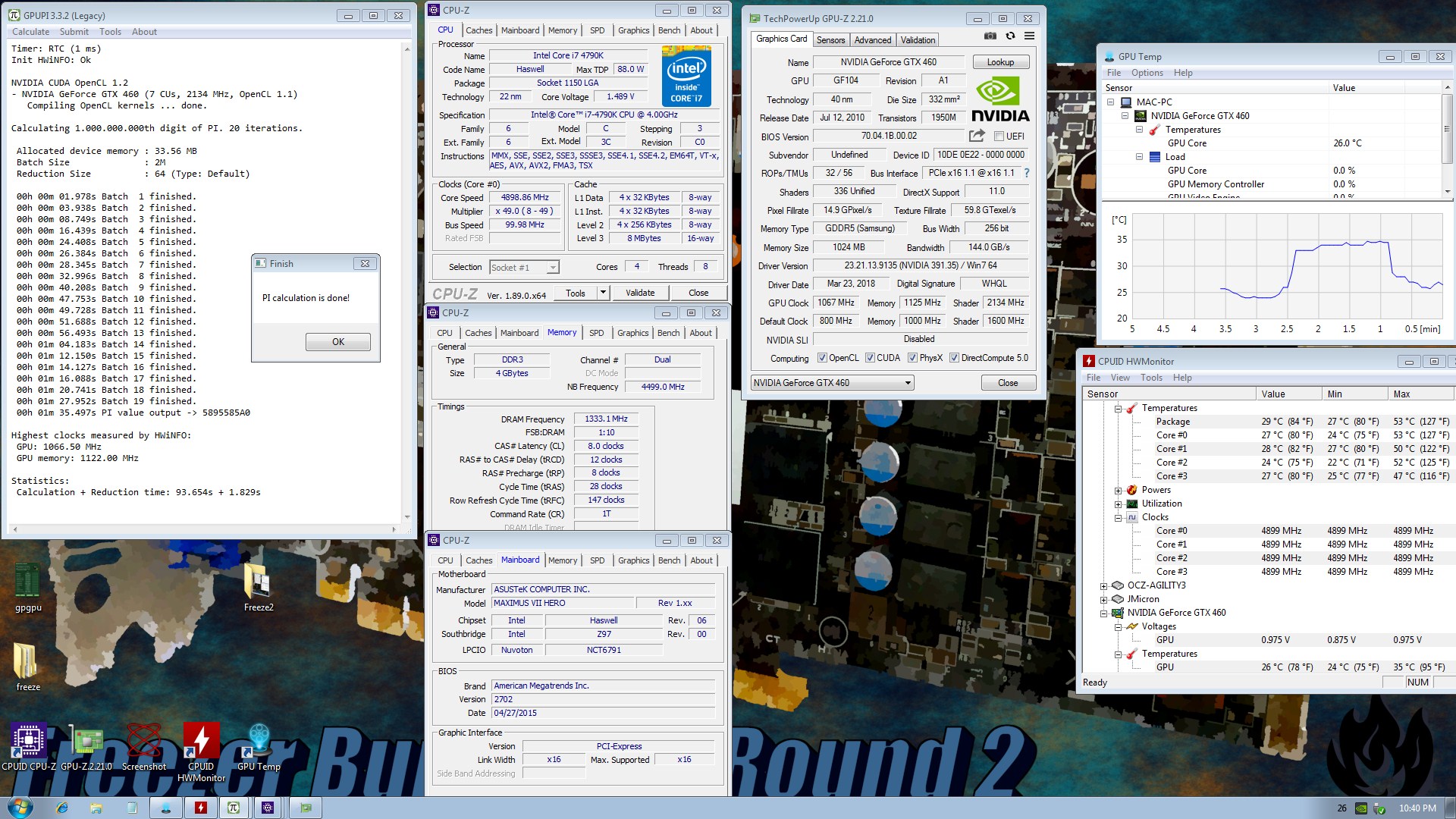
Task: Click the Bus Interface question mark icon
Action: pyautogui.click(x=1027, y=173)
